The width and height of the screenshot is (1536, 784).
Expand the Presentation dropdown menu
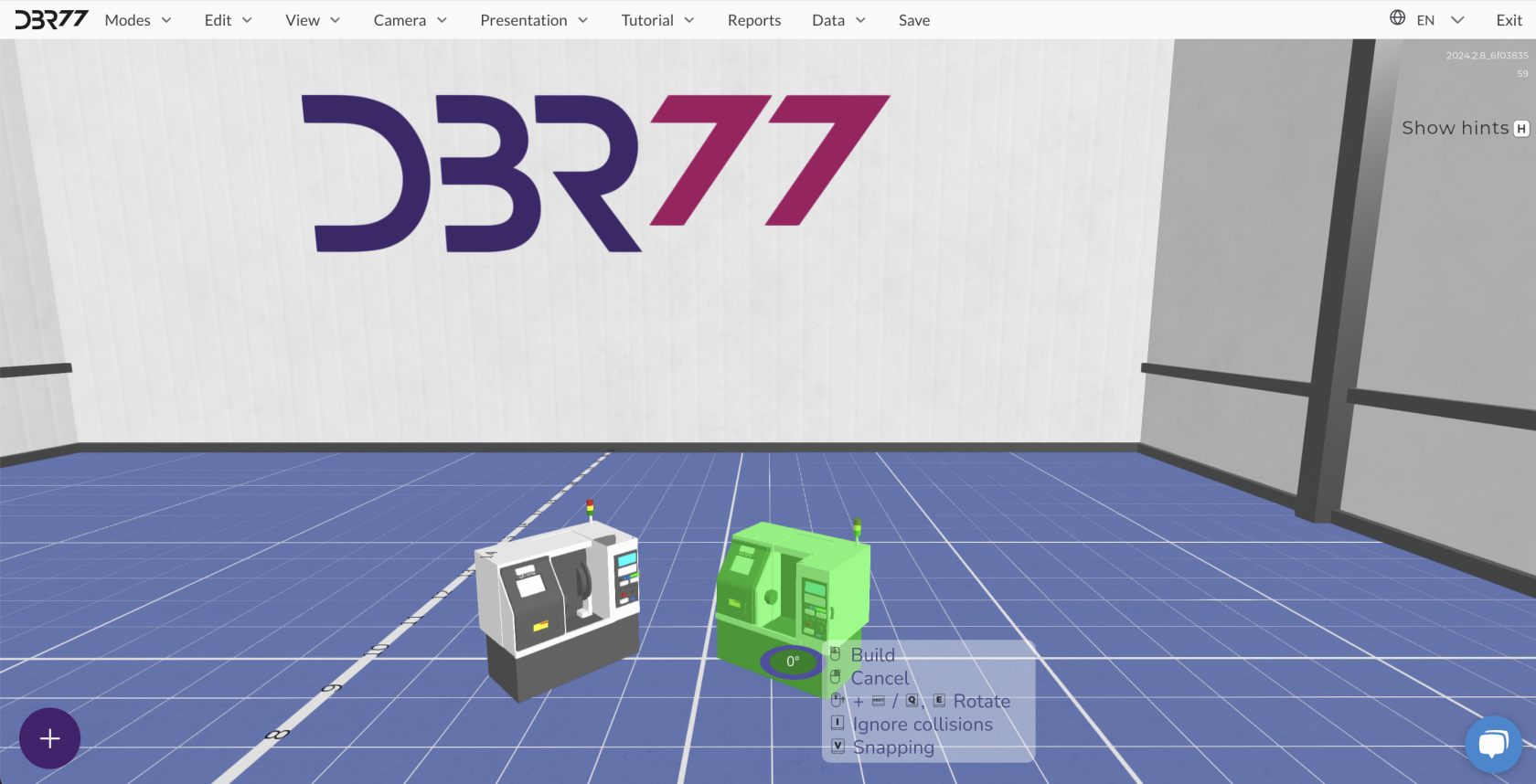(x=534, y=20)
